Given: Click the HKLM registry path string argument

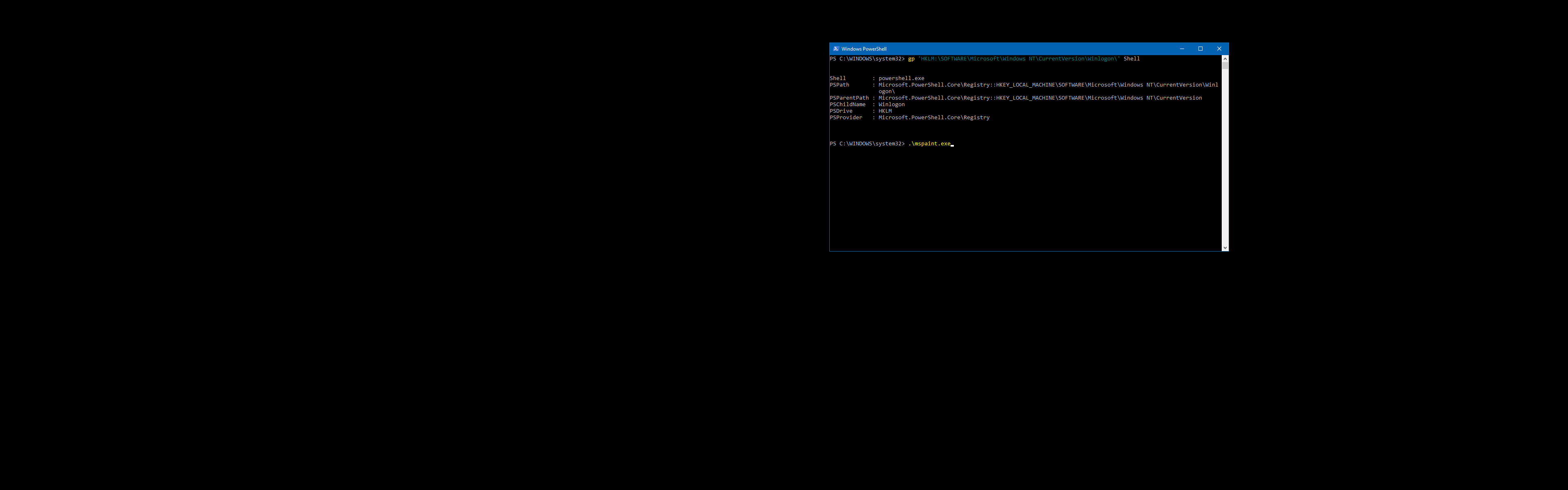Looking at the screenshot, I should (1019, 59).
